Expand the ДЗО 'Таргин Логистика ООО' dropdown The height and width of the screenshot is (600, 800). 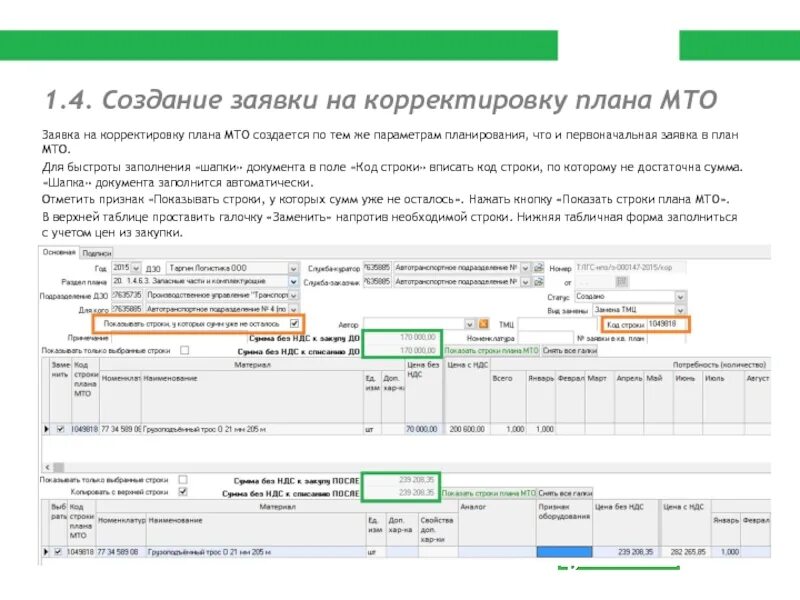click(293, 268)
